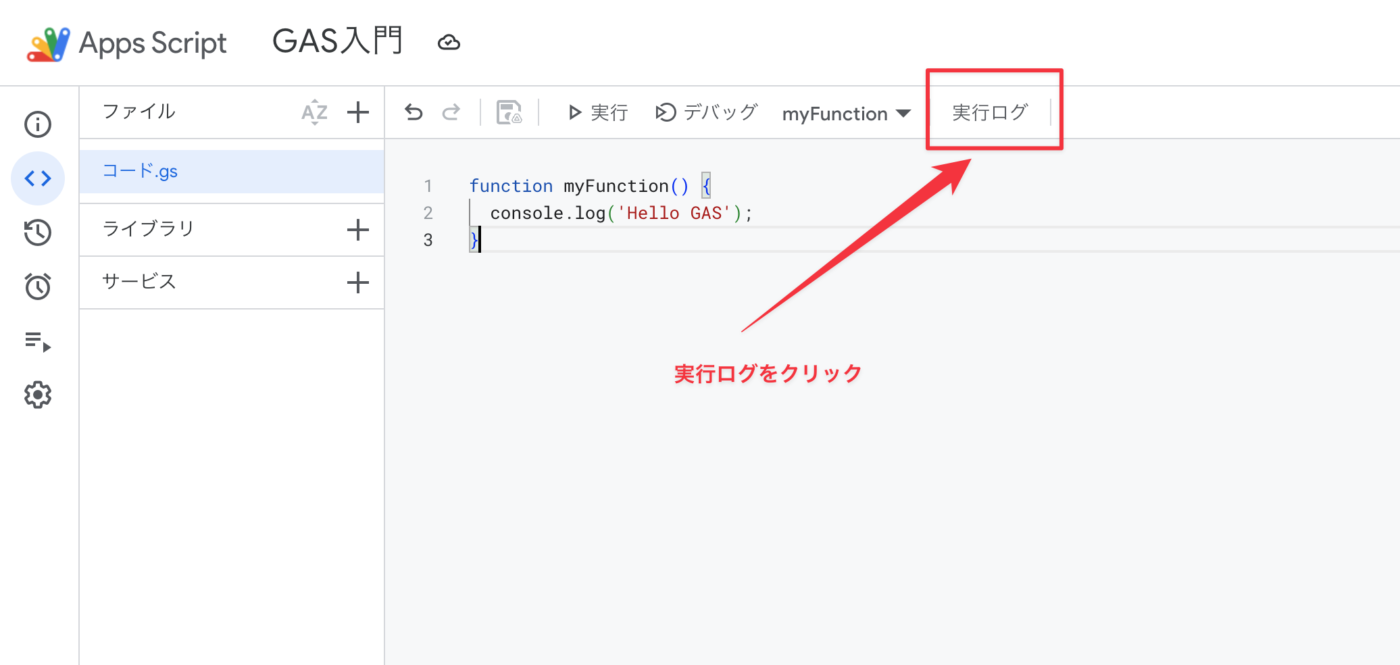Viewport: 1400px width, 665px height.
Task: Save project with the floppy disk icon
Action: coord(509,113)
